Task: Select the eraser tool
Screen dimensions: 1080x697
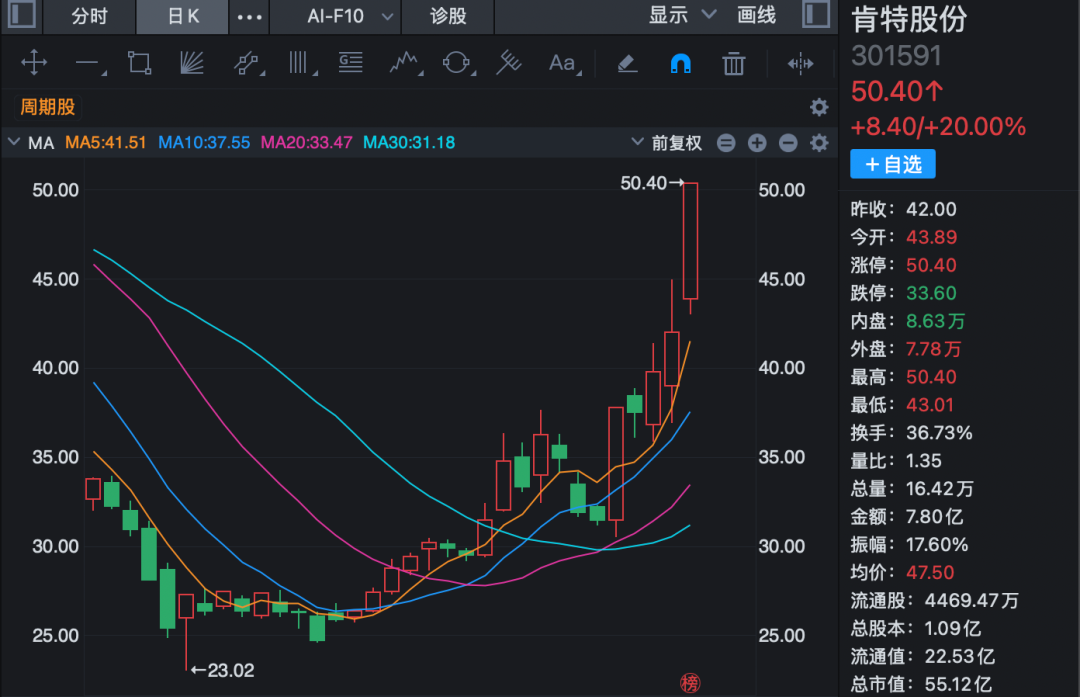Action: pos(627,64)
